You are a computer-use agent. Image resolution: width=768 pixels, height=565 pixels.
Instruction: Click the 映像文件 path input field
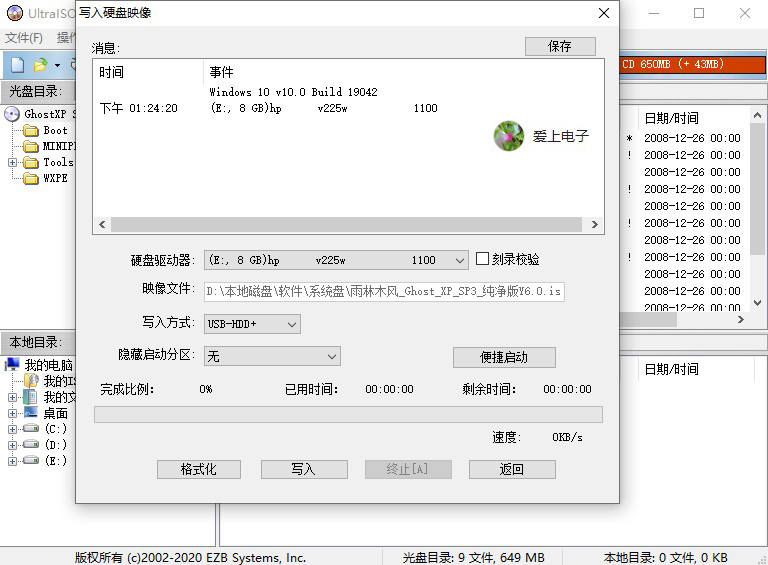[x=384, y=291]
